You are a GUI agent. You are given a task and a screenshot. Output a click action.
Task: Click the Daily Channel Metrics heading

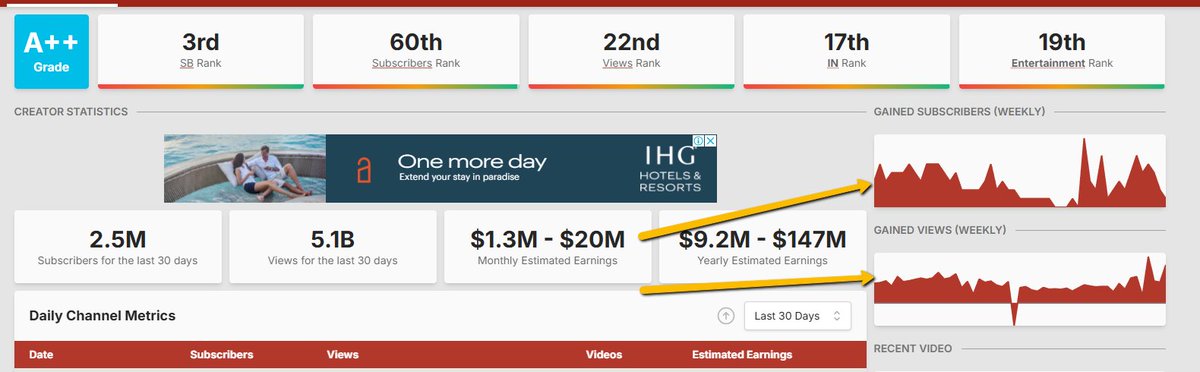point(102,316)
